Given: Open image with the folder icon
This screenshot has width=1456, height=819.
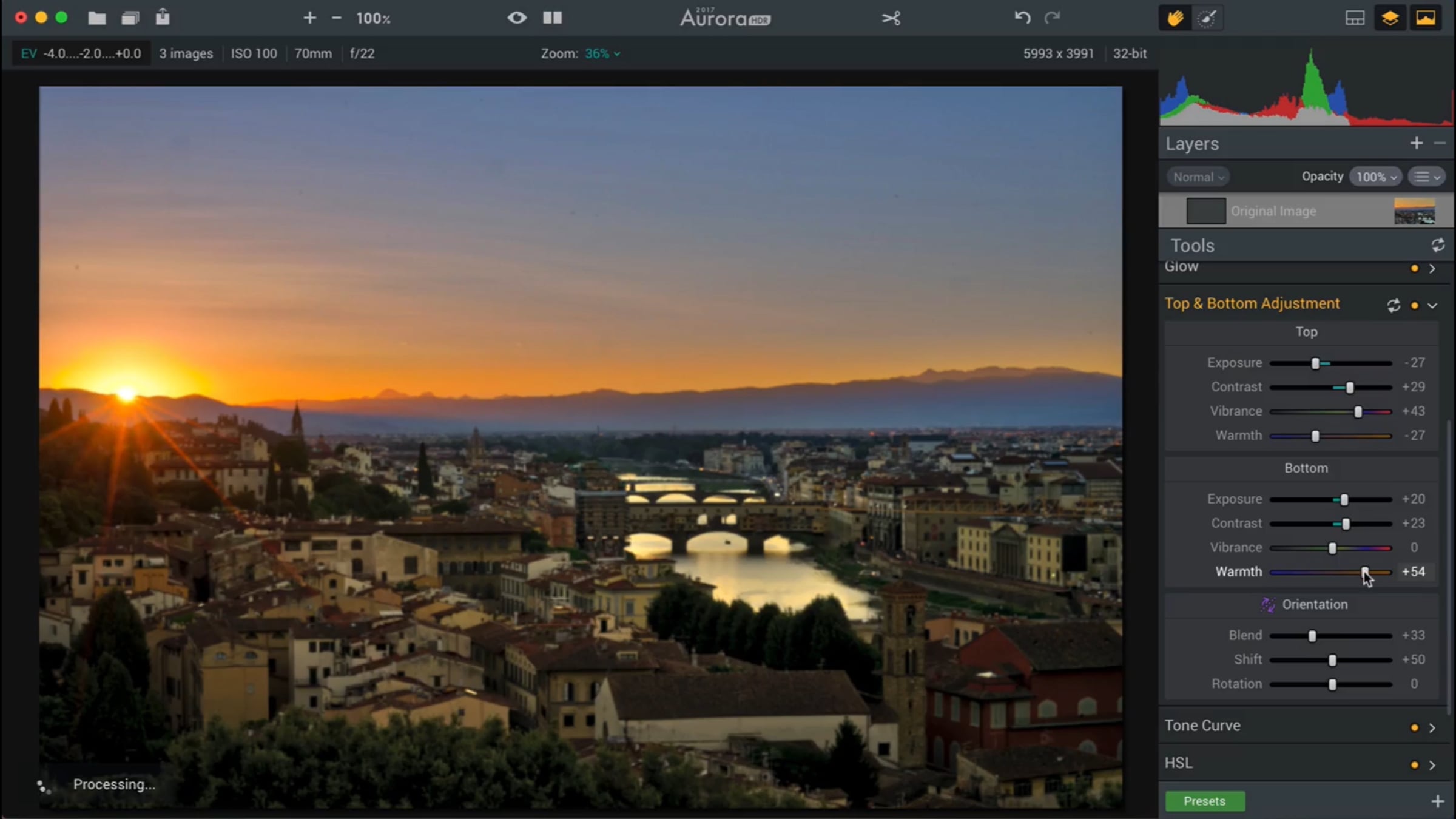Looking at the screenshot, I should [x=96, y=18].
